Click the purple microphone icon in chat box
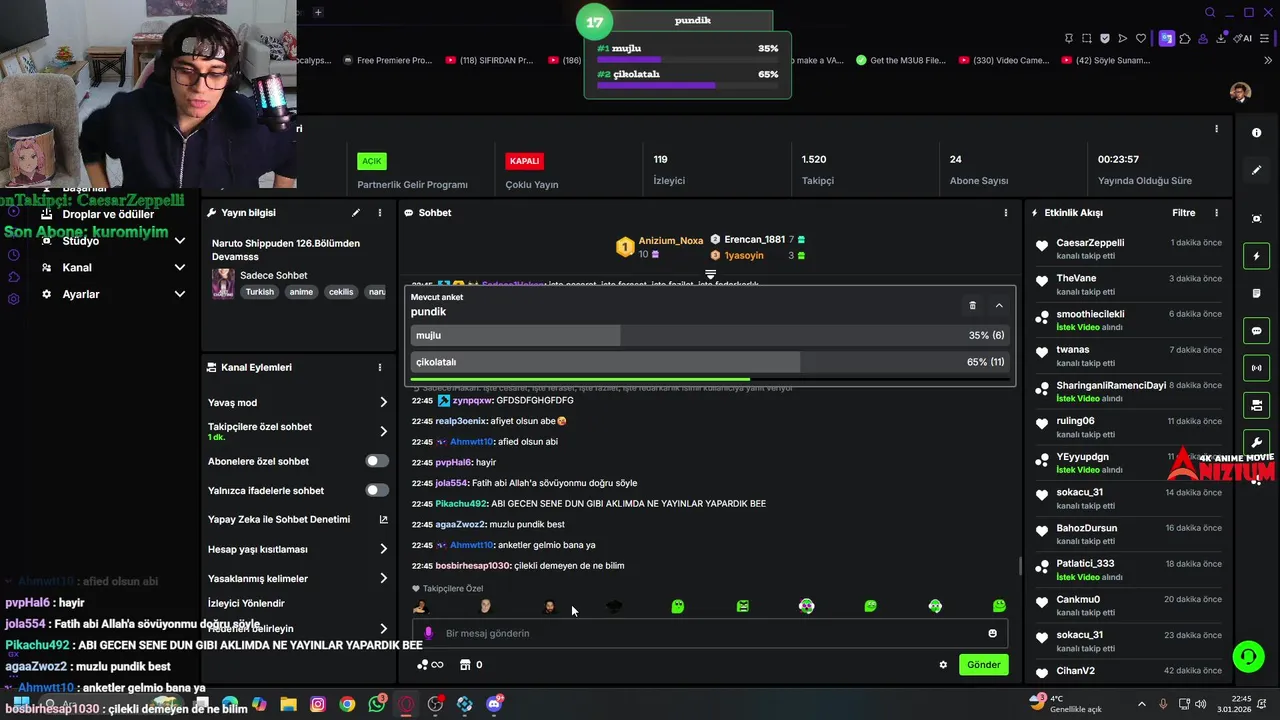The width and height of the screenshot is (1280, 720). coord(428,633)
